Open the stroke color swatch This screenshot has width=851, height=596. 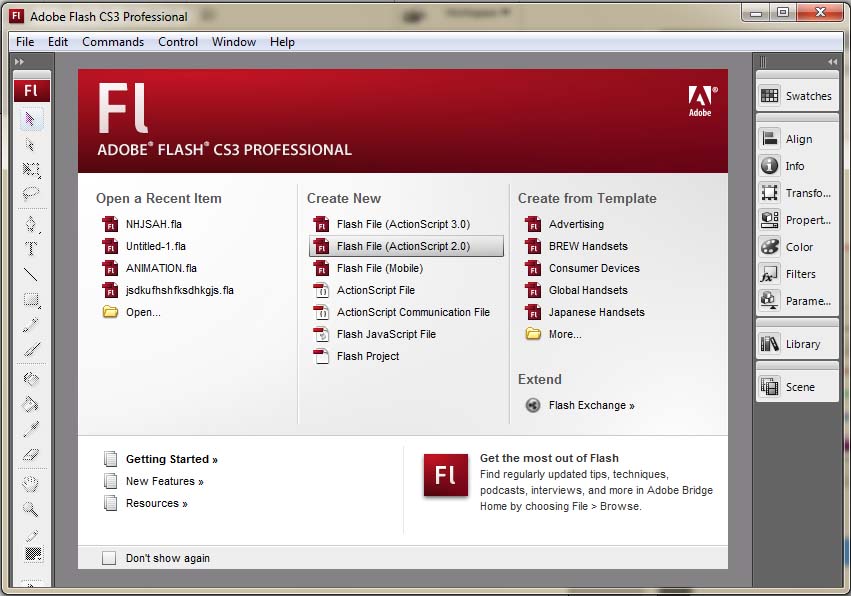[33, 554]
